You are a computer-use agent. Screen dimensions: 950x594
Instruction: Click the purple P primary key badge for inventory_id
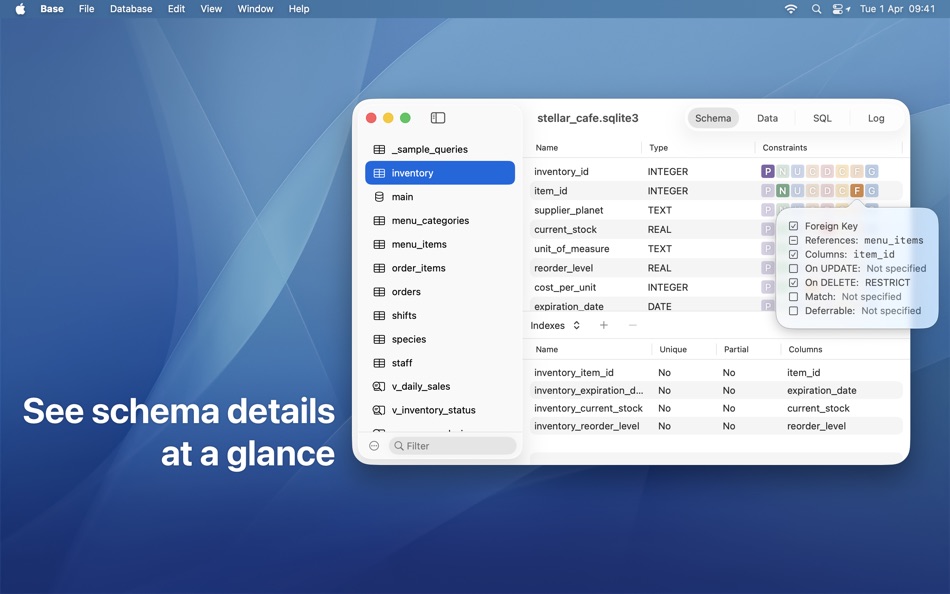point(768,171)
